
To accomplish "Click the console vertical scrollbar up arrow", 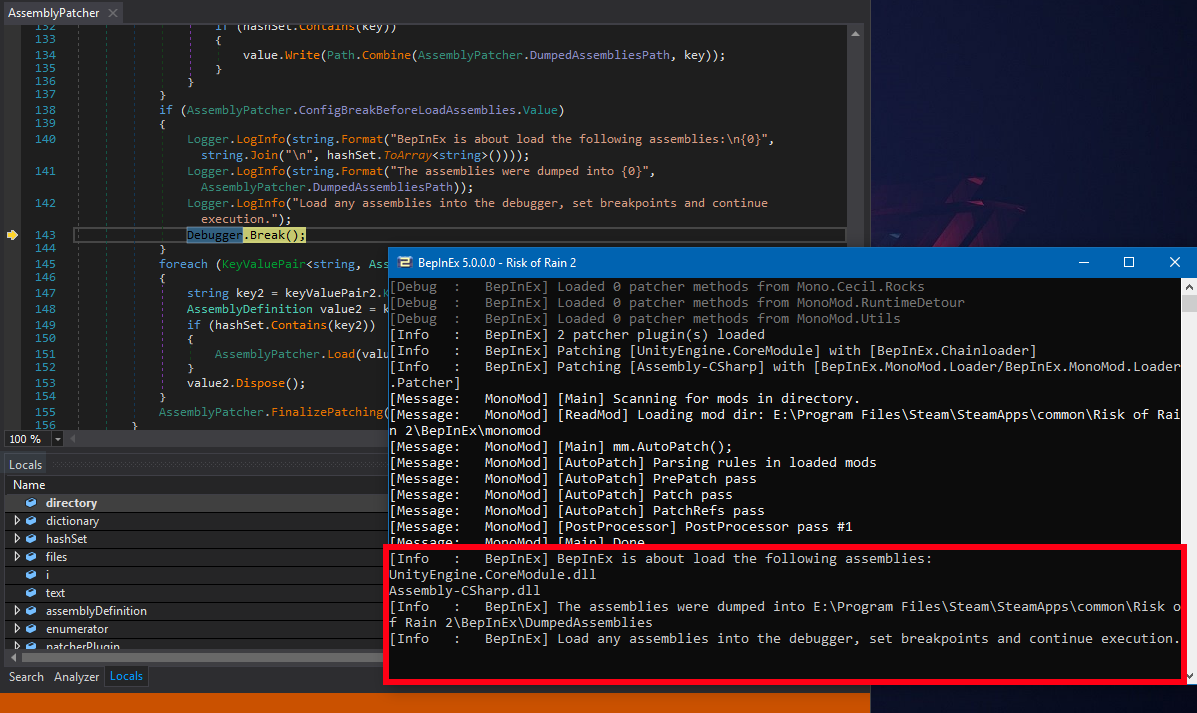I will 1189,287.
